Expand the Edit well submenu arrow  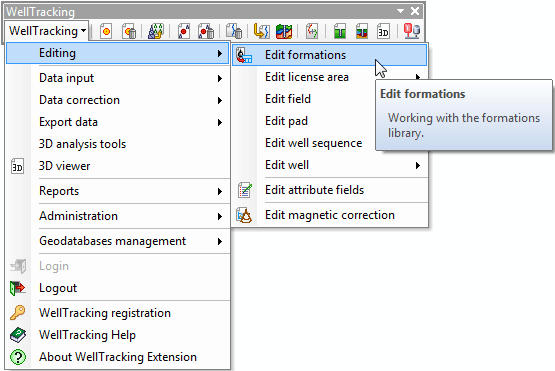point(418,165)
